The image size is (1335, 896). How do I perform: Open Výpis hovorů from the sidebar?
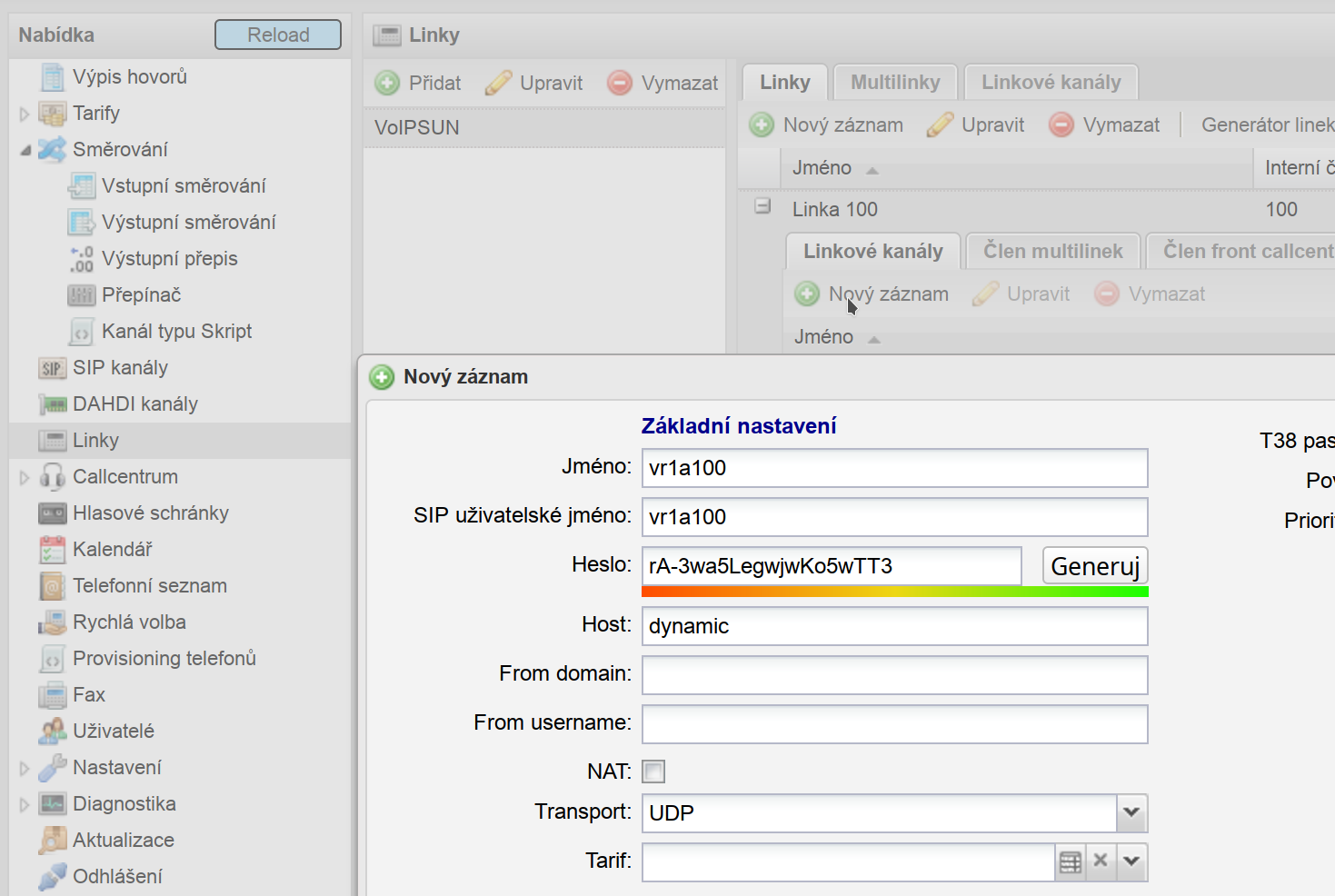tap(130, 77)
